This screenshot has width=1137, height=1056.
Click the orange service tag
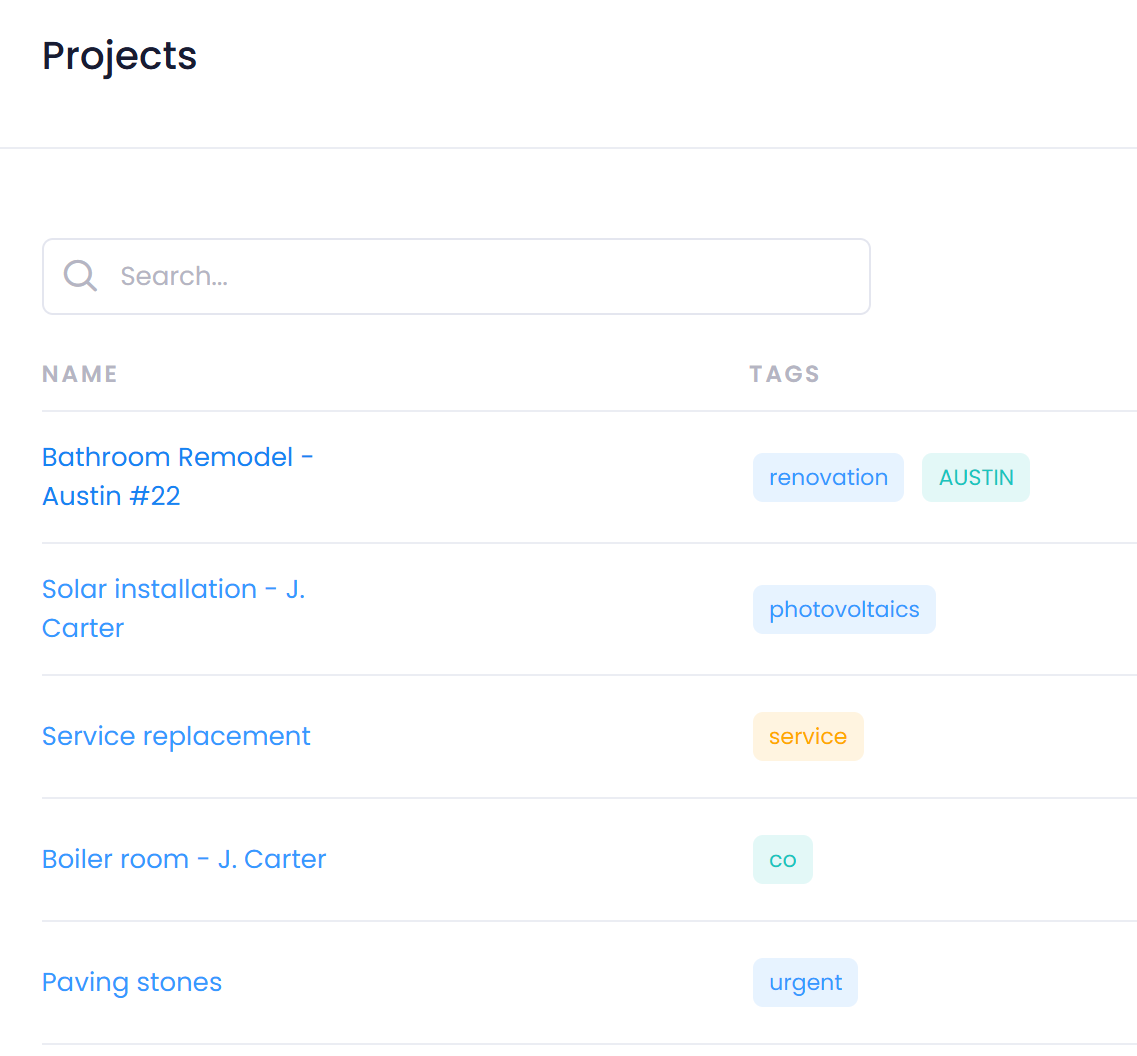[807, 736]
